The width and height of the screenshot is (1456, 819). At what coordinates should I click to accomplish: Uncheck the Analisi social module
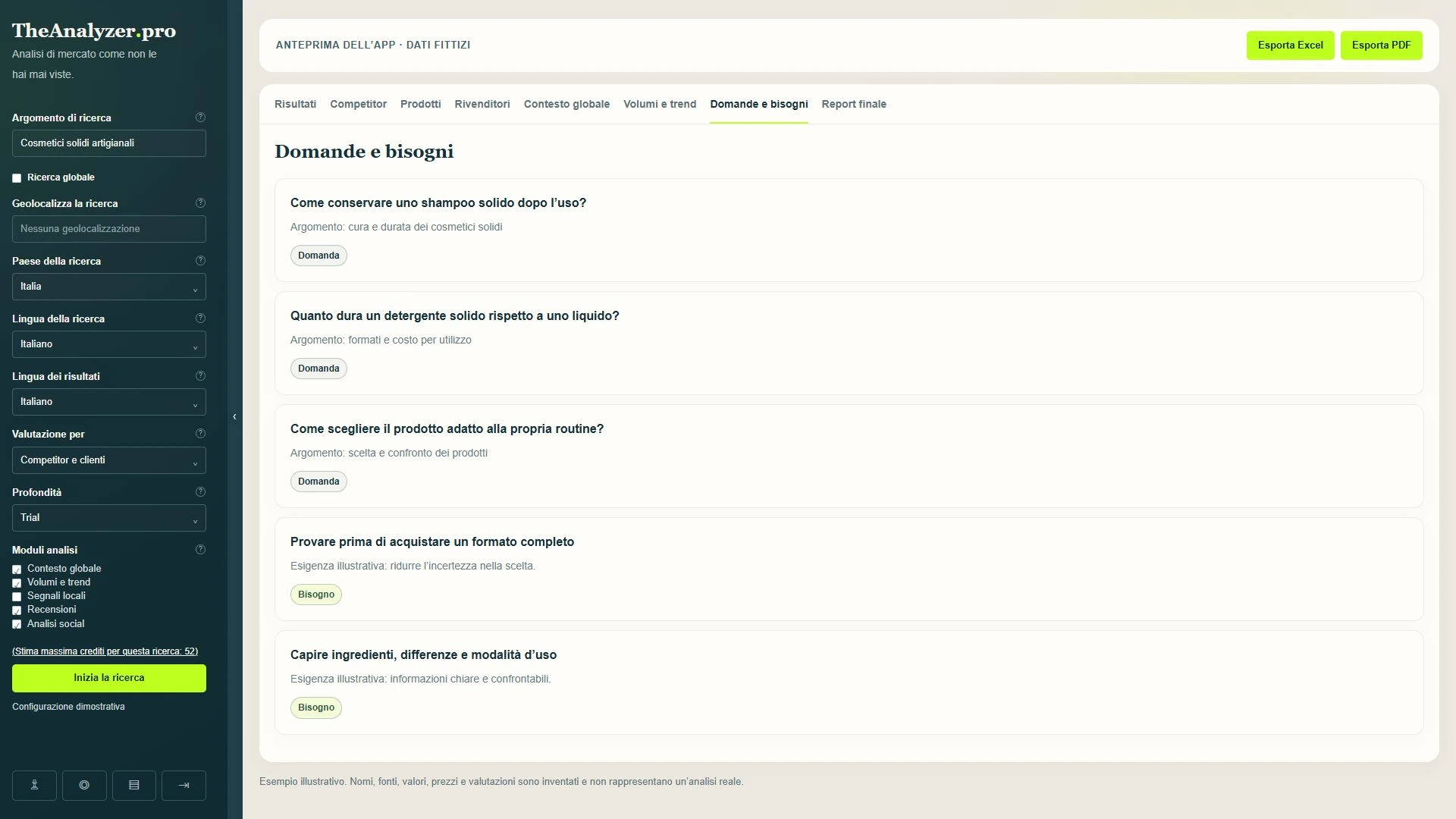(x=17, y=625)
